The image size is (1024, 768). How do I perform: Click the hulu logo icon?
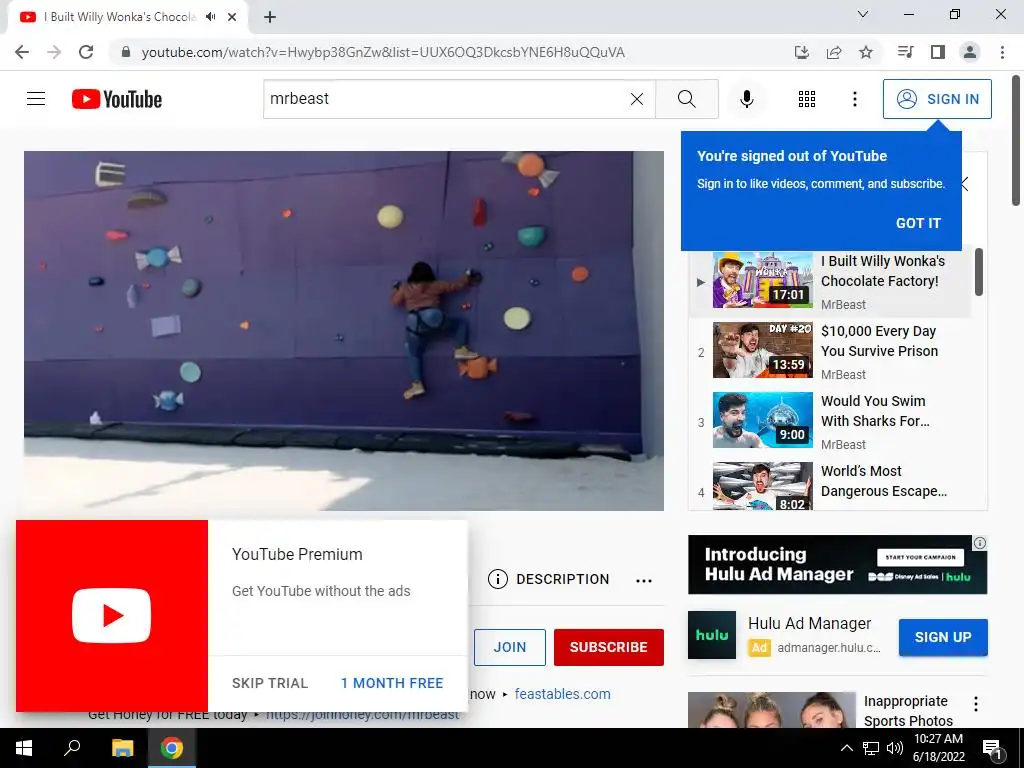point(712,635)
